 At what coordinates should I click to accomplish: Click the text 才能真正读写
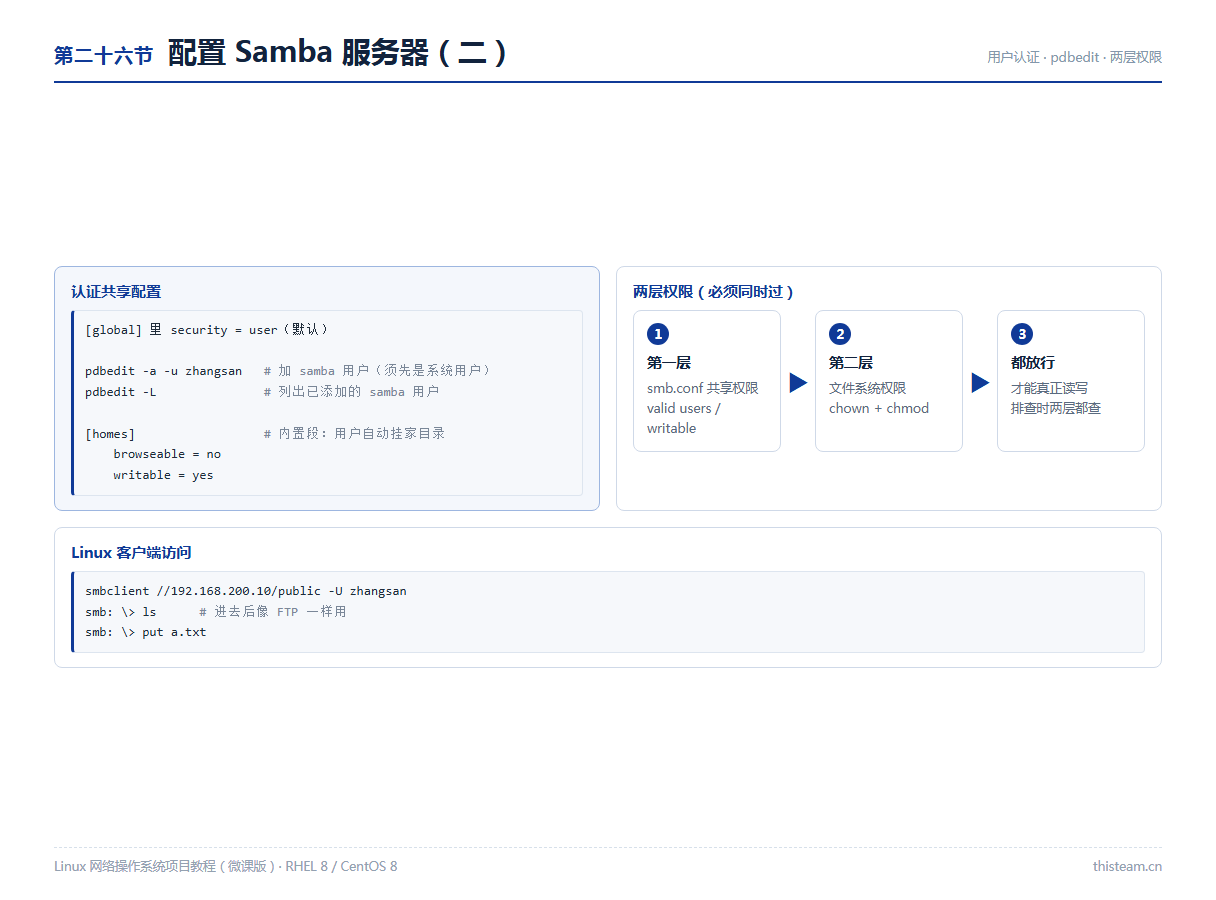1049,388
